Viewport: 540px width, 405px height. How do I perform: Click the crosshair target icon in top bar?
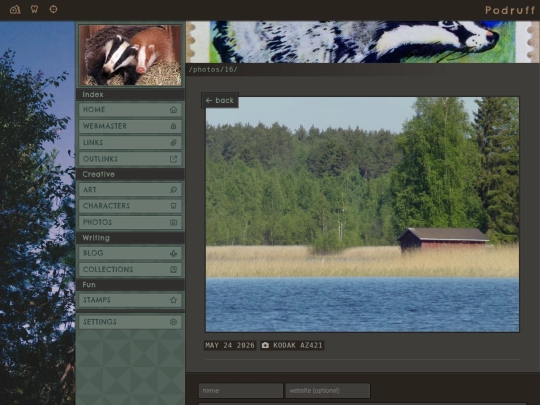pyautogui.click(x=53, y=9)
